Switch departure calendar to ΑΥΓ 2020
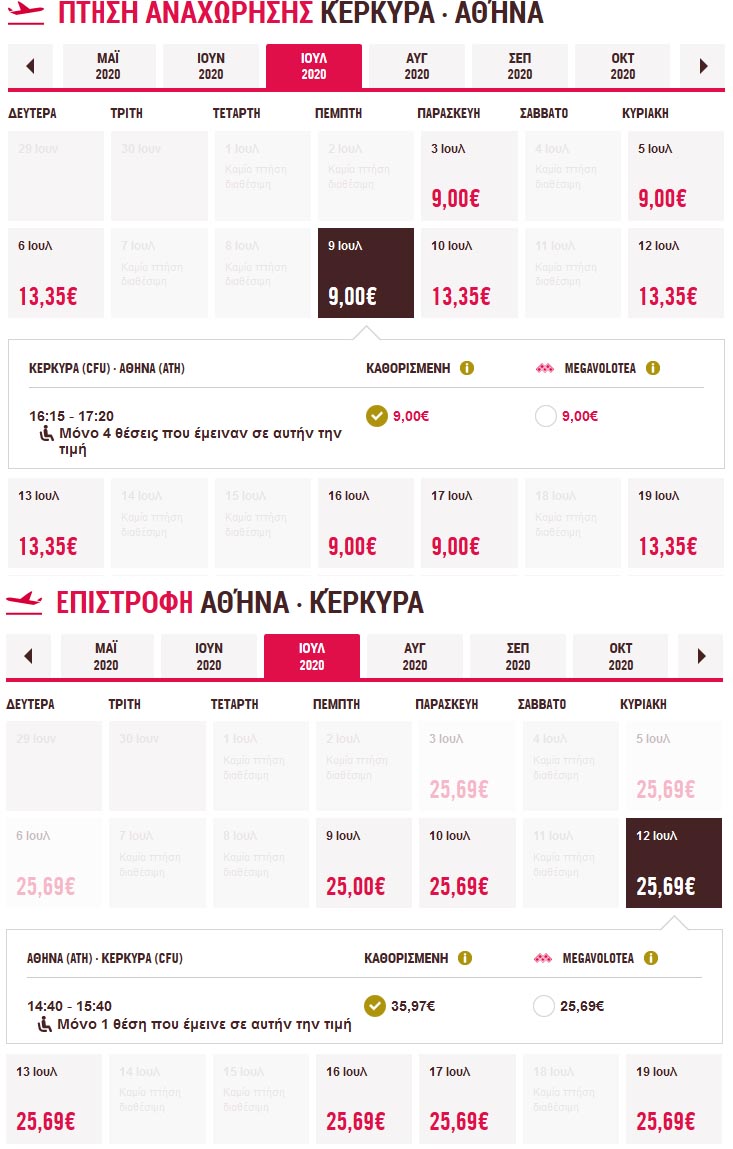Image resolution: width=733 pixels, height=1149 pixels. [417, 67]
